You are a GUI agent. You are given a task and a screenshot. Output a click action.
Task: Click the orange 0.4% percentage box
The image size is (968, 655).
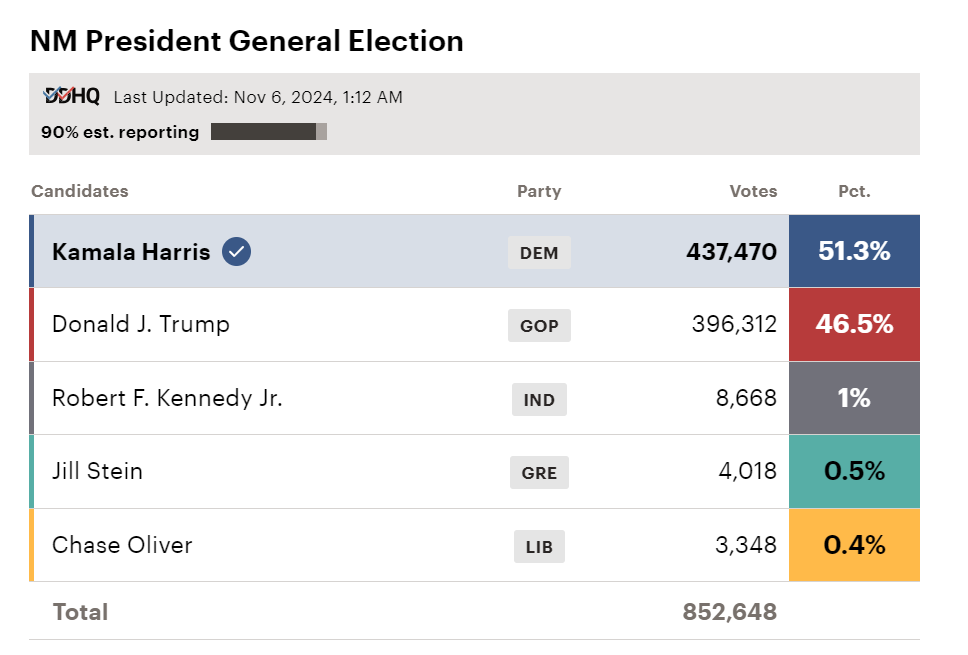(854, 545)
